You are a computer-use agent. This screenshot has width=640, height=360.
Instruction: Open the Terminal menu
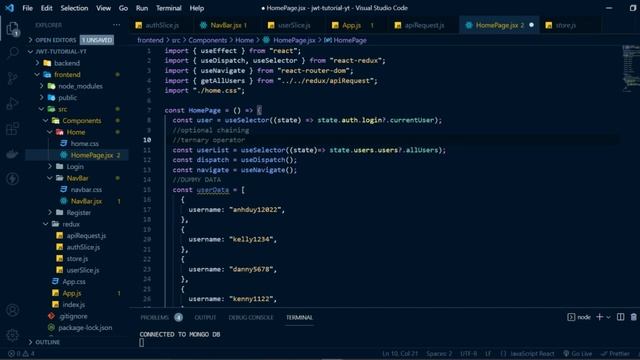[168, 8]
